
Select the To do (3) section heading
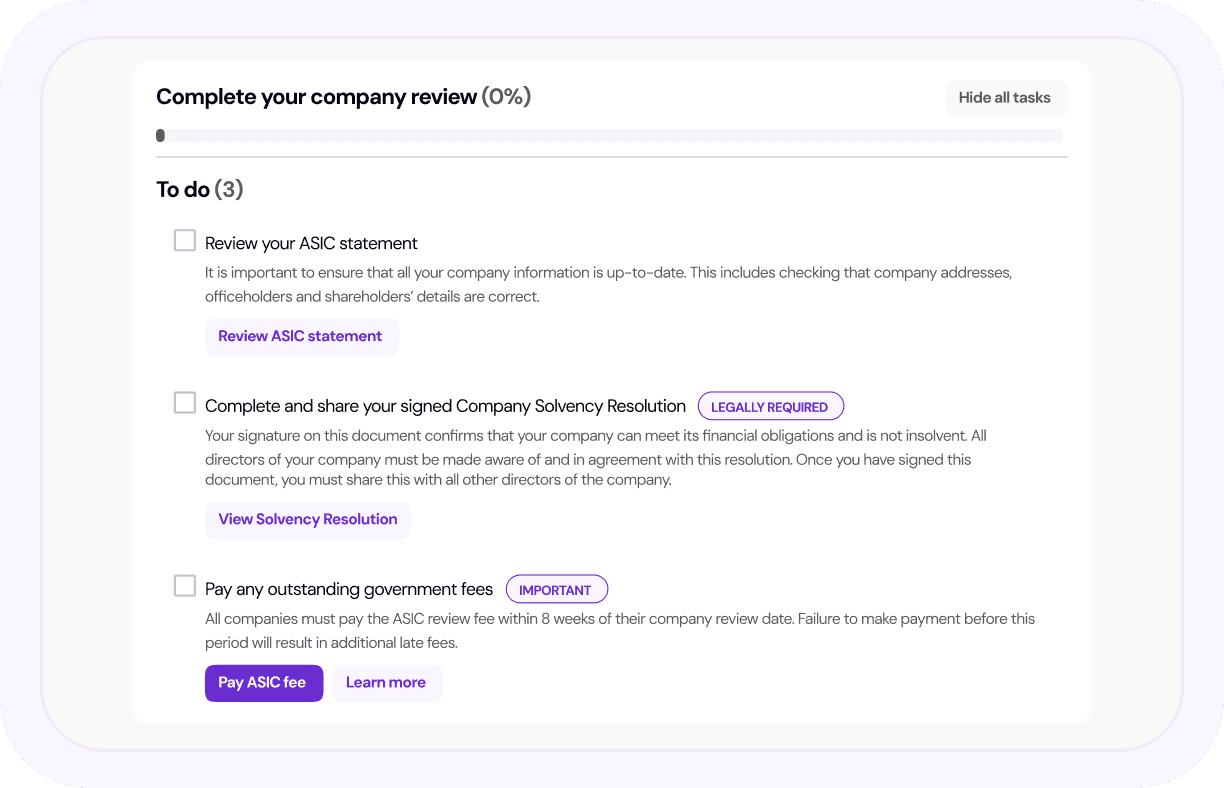tap(200, 190)
